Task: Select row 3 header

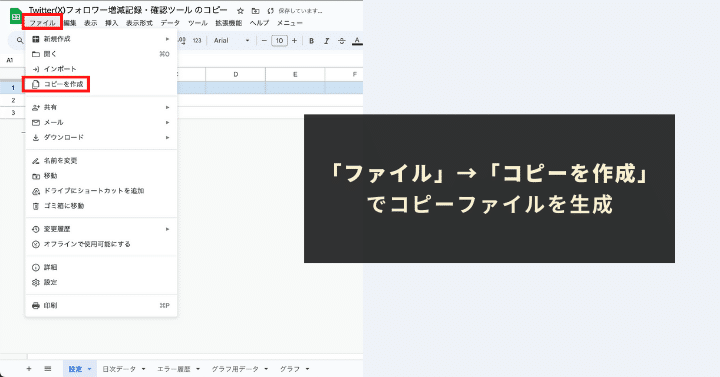Action: [x=13, y=113]
